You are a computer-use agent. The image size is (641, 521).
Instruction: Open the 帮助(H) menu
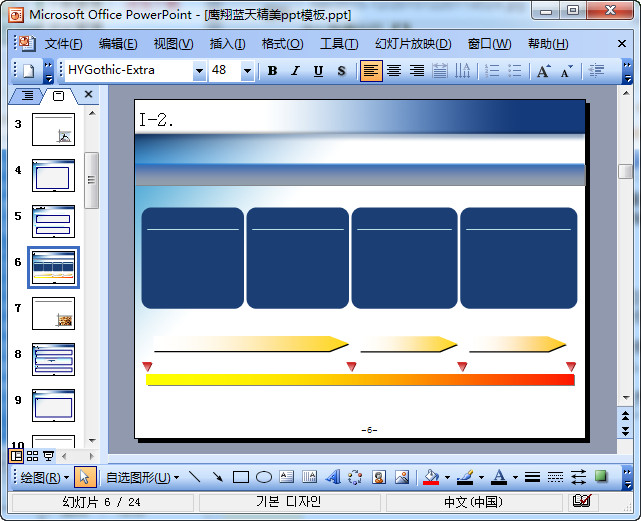[x=548, y=44]
